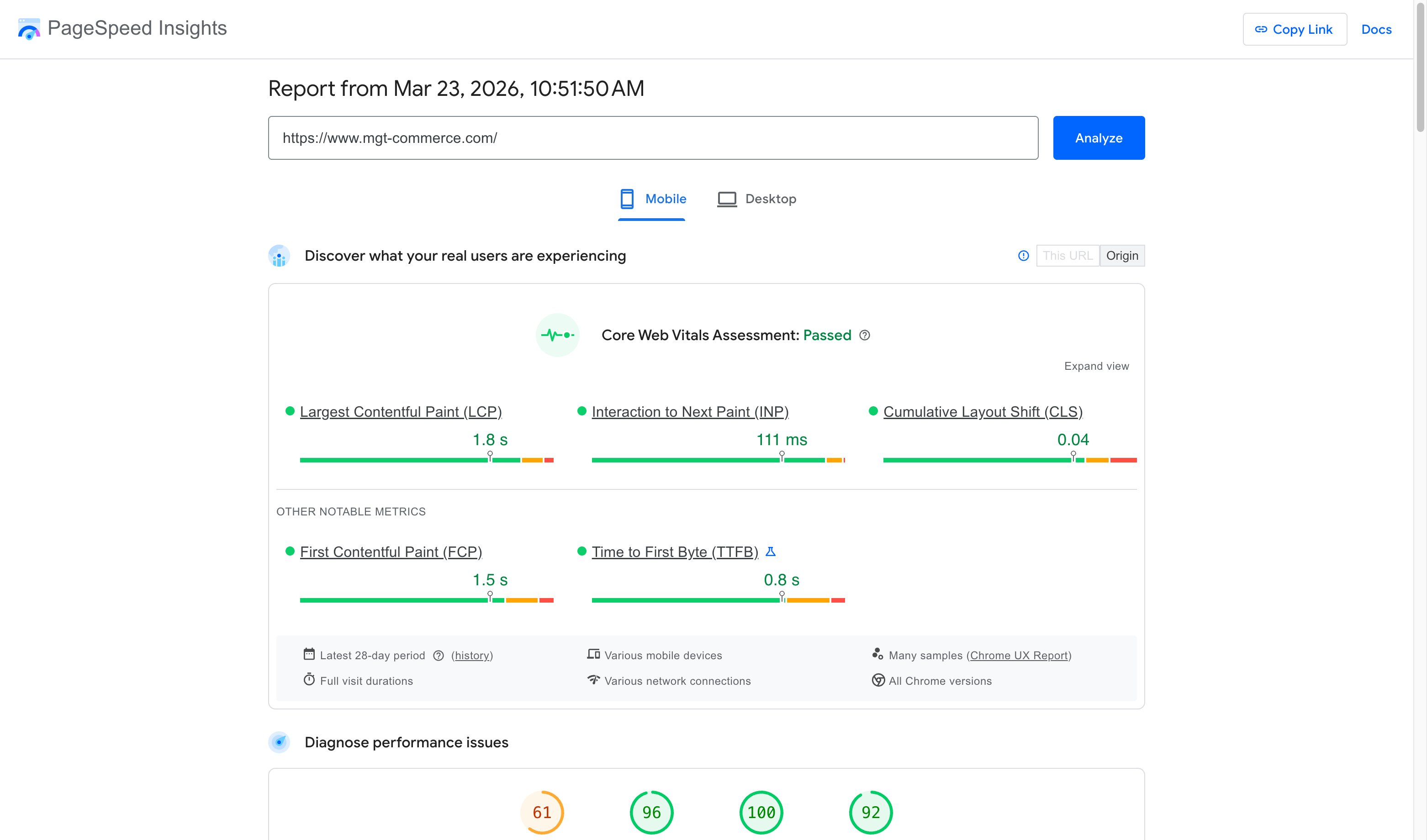
Task: Open the Chrome UX Report link
Action: tap(1019, 656)
